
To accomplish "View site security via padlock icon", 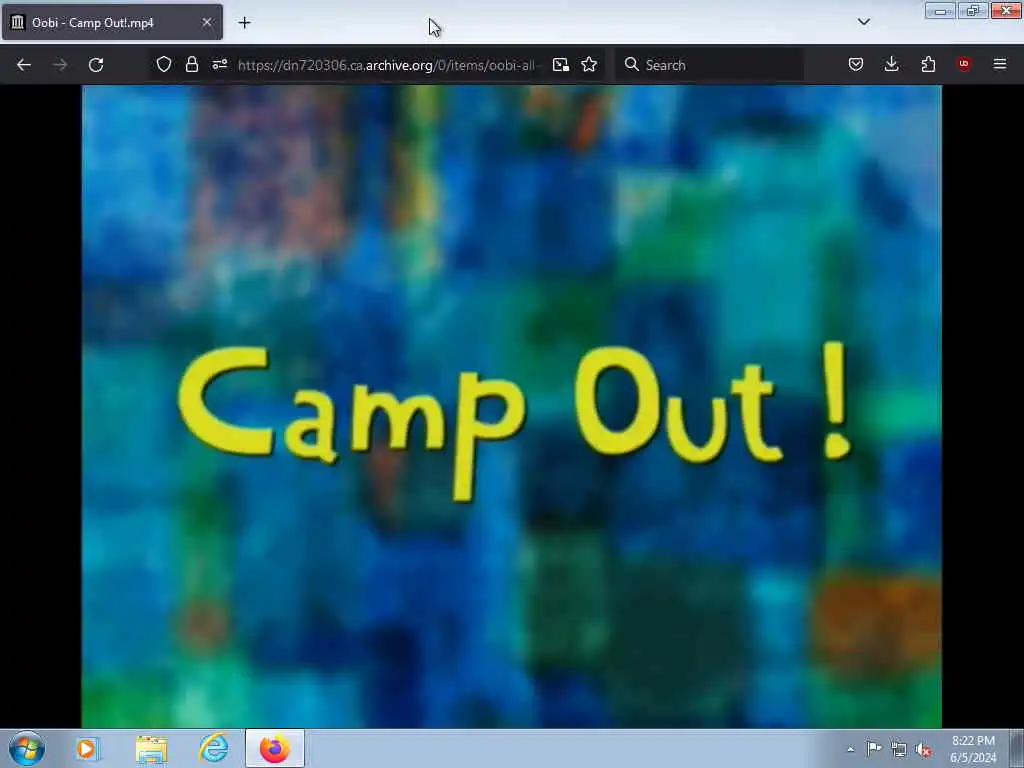I will pos(191,64).
